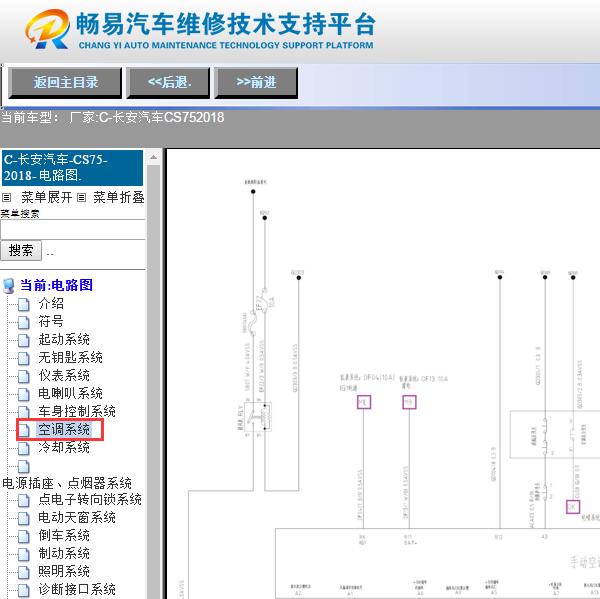Screen dimensions: 600x599
Task: Open the 无钥匙系统 circuit entry
Action: click(70, 357)
